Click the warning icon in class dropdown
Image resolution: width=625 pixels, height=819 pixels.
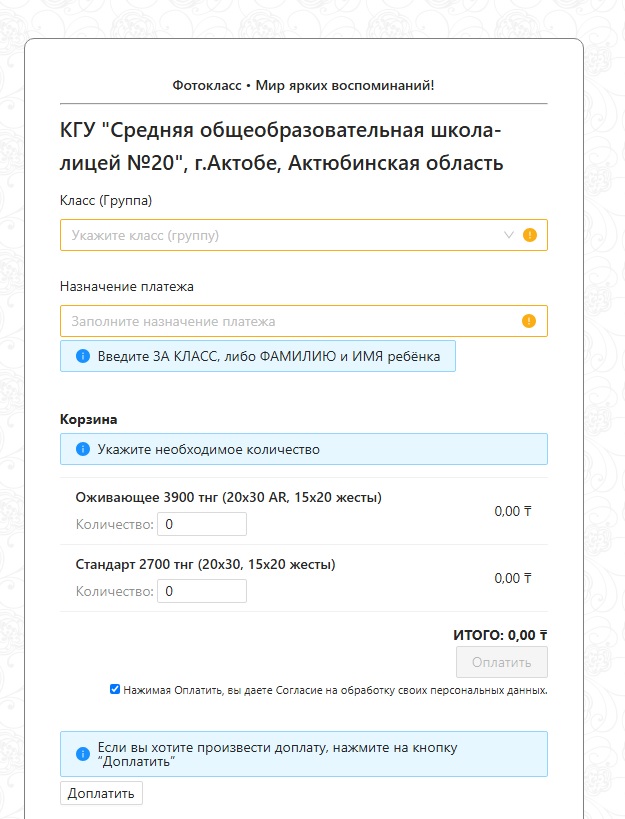pyautogui.click(x=529, y=235)
